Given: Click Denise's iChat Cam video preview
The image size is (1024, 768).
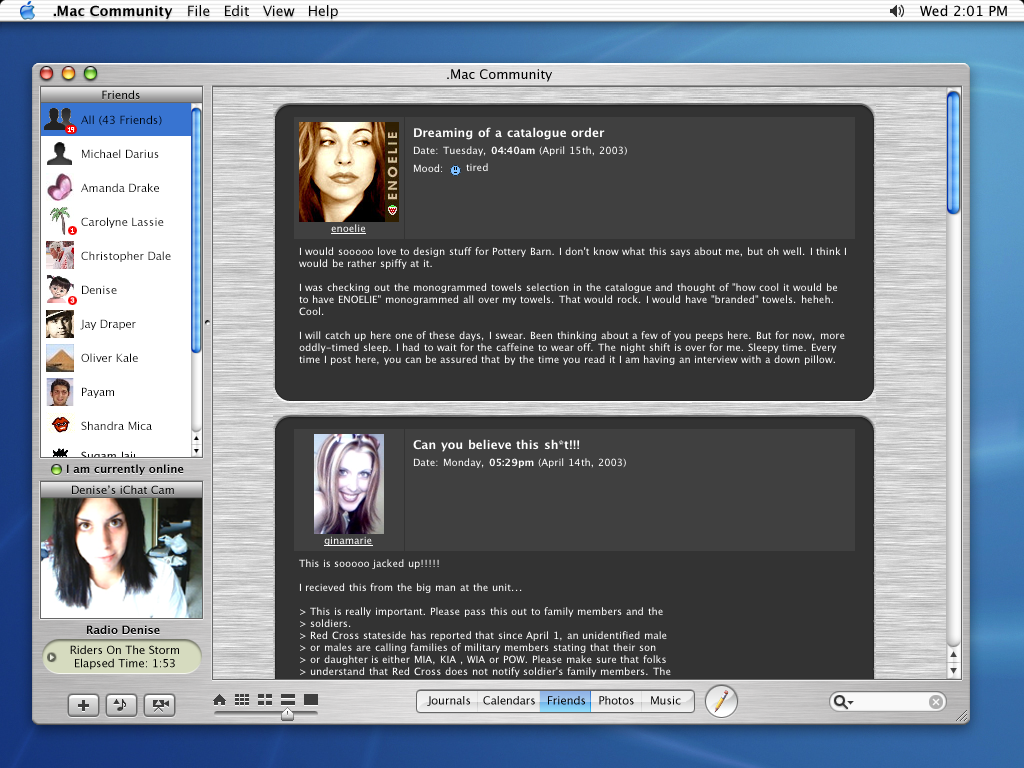Looking at the screenshot, I should [x=121, y=558].
